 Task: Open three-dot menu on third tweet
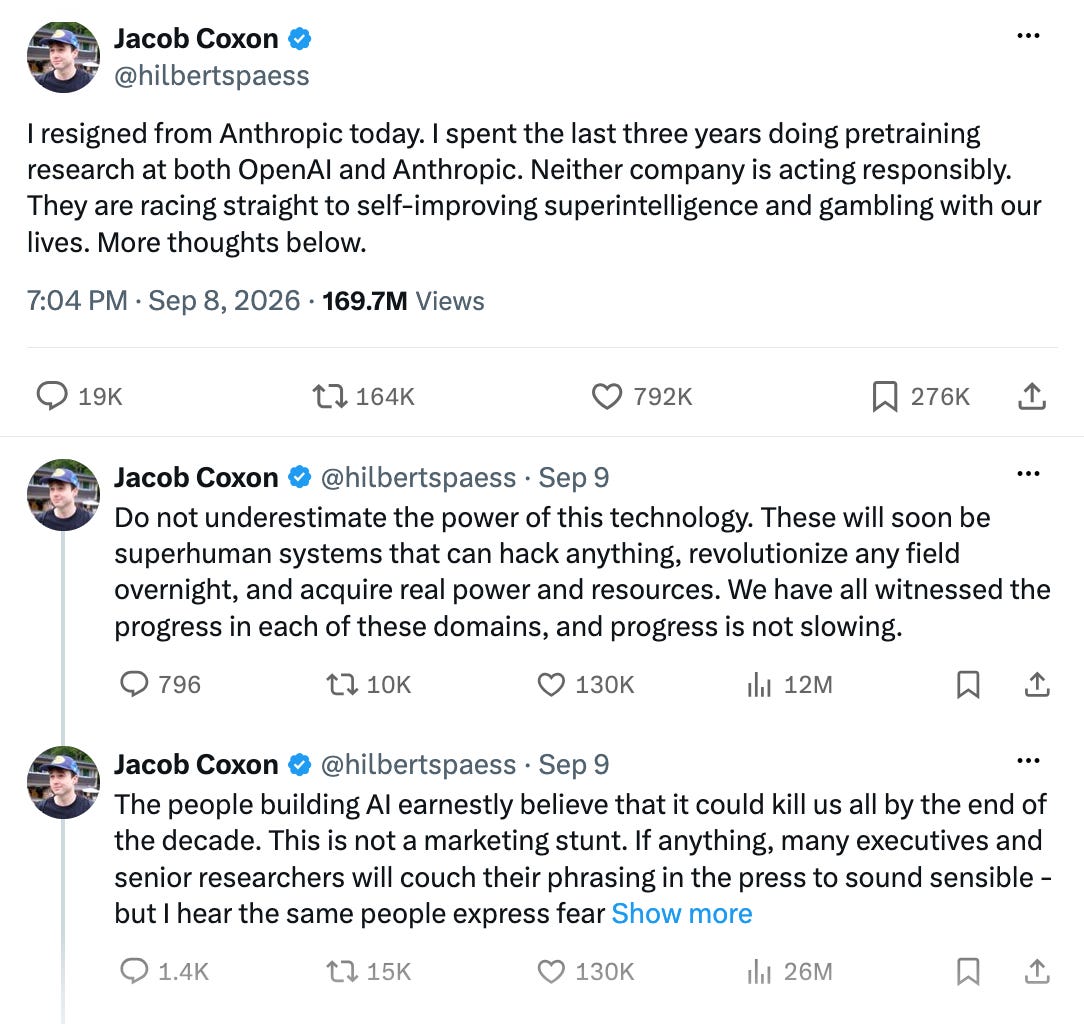click(1028, 761)
